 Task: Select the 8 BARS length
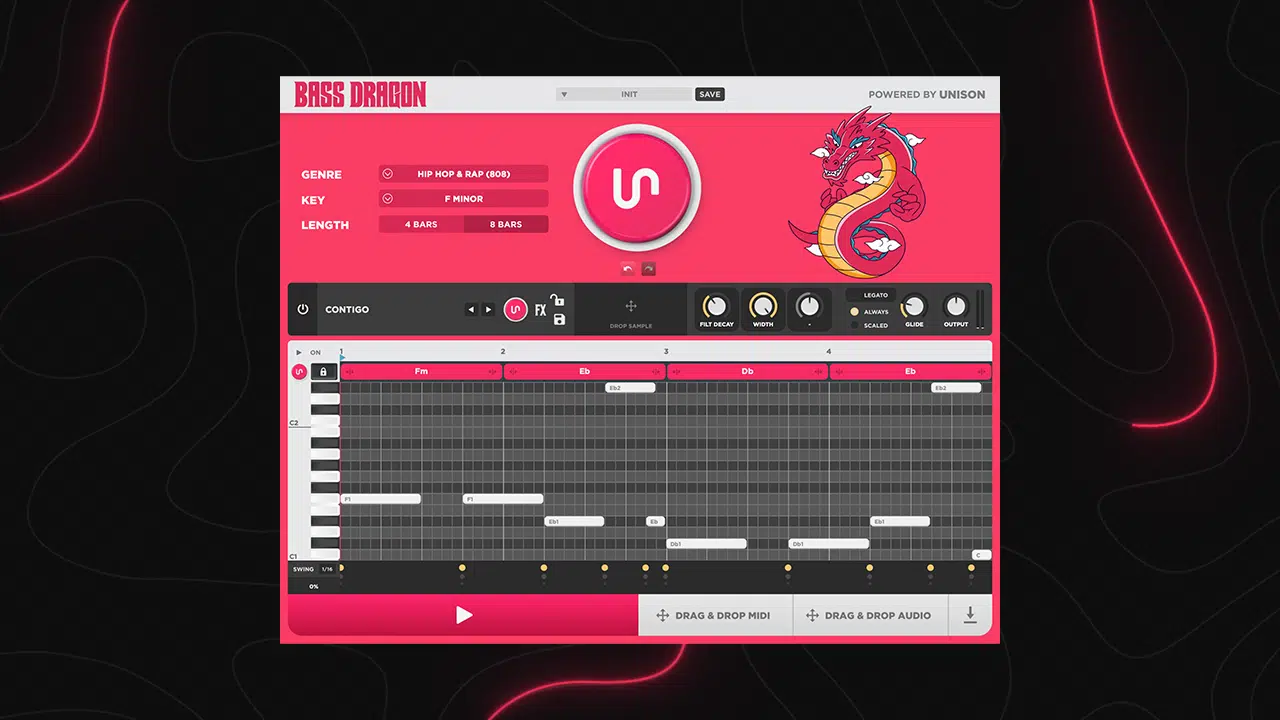pos(506,224)
